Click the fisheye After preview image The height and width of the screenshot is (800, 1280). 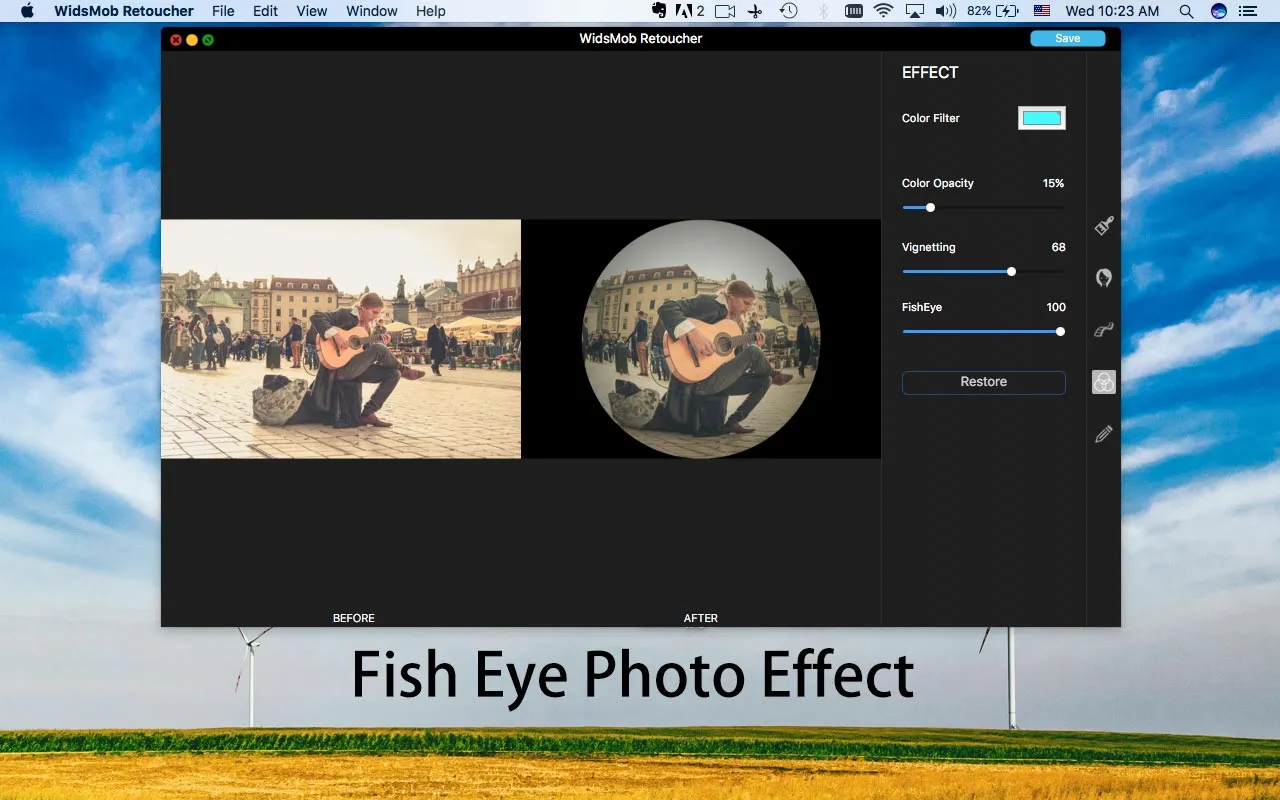click(x=701, y=339)
